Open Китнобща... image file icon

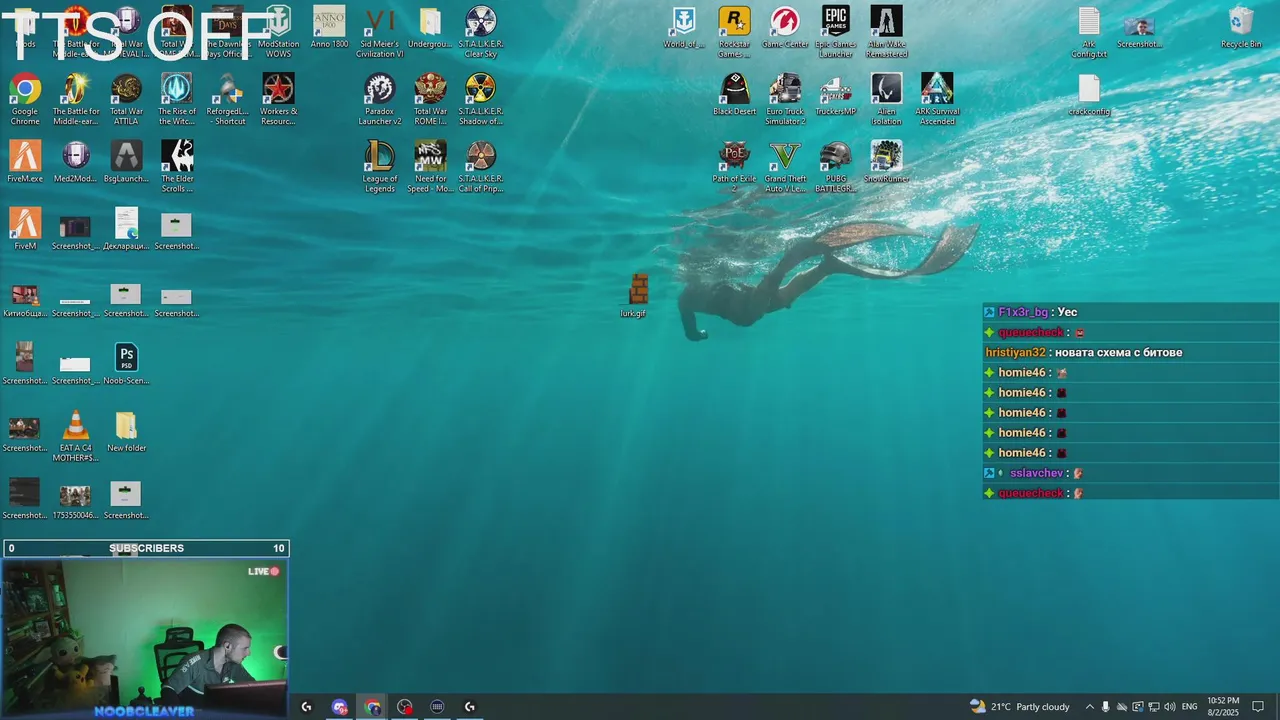click(25, 298)
